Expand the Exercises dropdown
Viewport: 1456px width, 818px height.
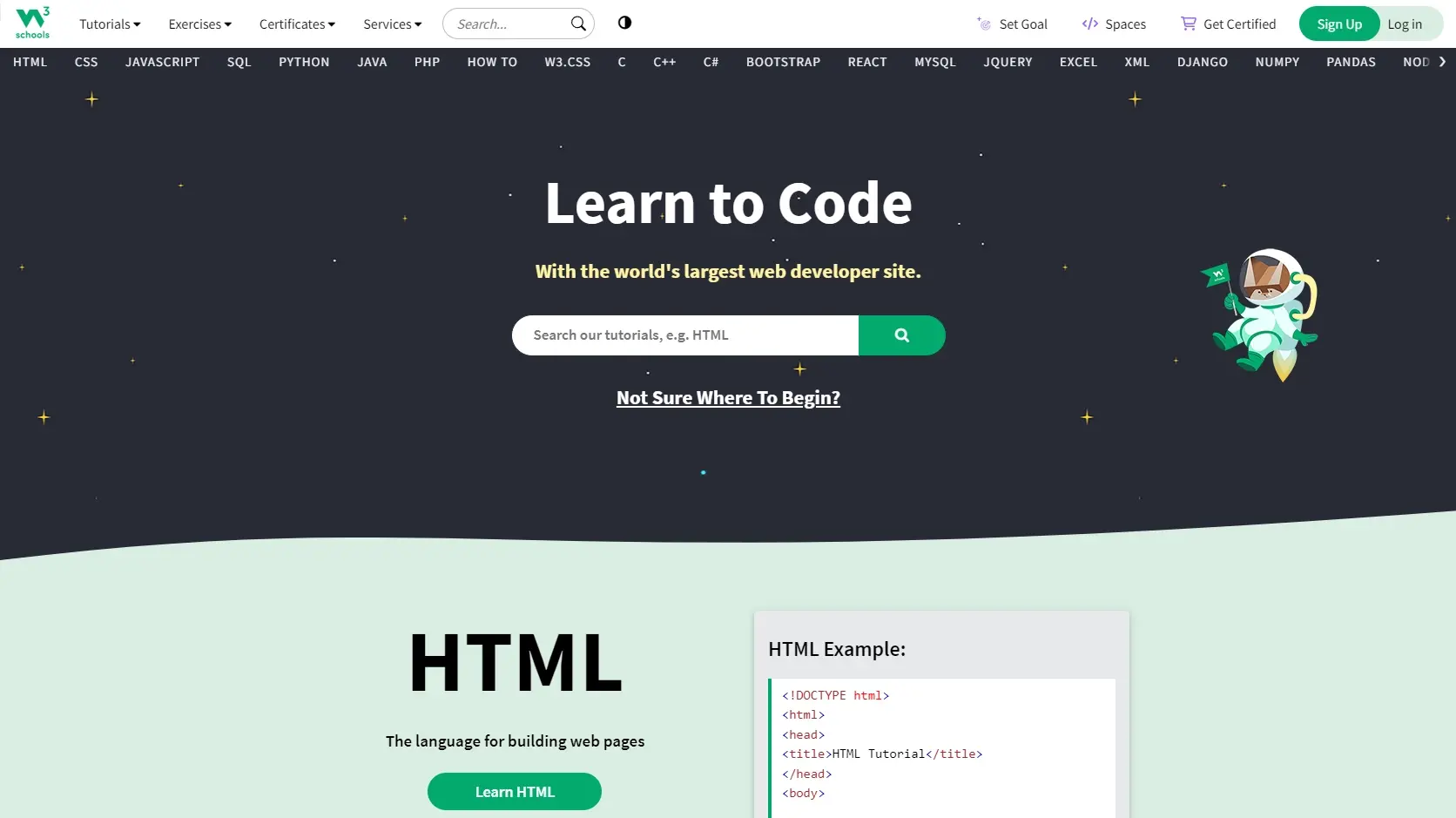pos(199,24)
